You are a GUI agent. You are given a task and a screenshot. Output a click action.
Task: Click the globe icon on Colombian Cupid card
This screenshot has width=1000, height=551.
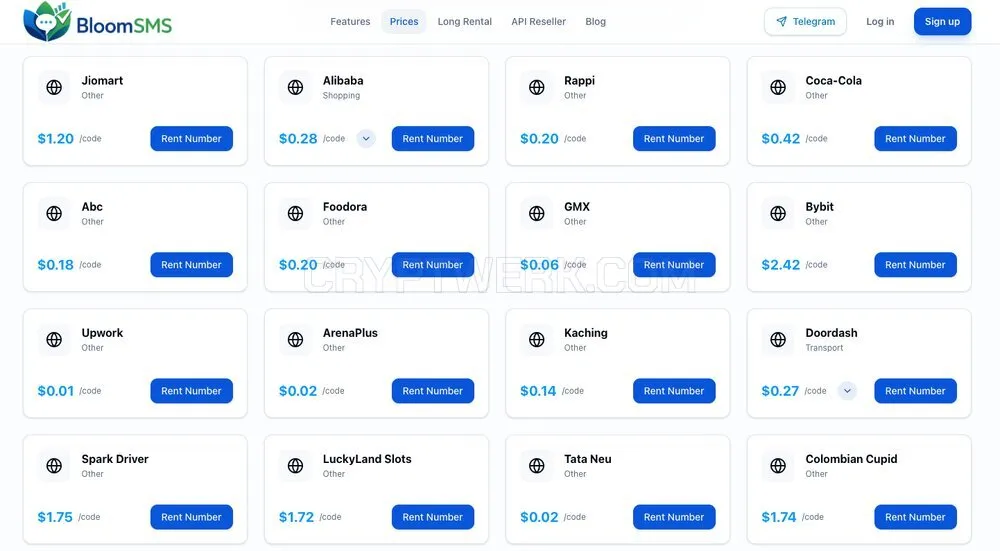click(x=778, y=466)
